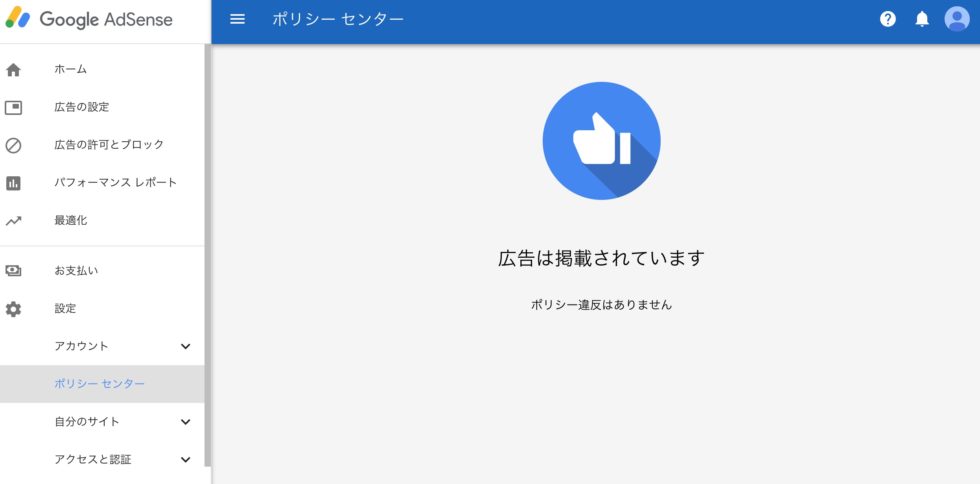Click the payments money icon
980x484 pixels.
(x=13, y=271)
